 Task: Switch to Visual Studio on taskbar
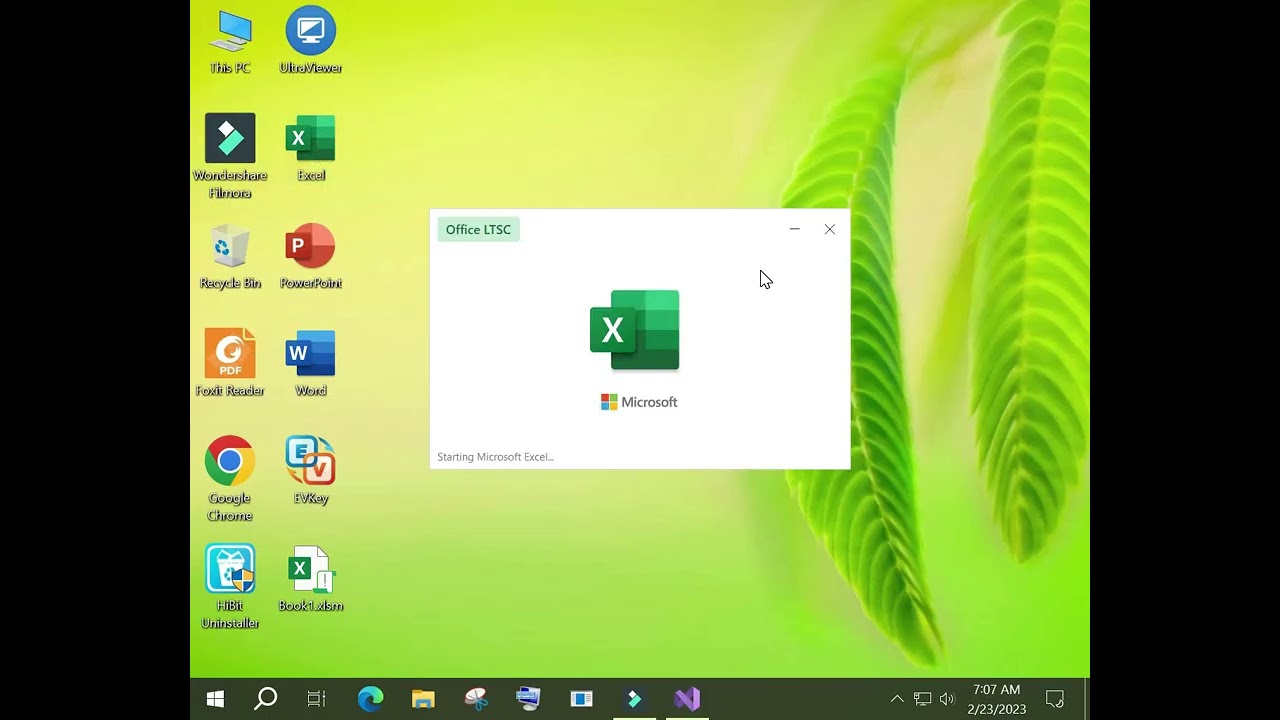(x=687, y=699)
